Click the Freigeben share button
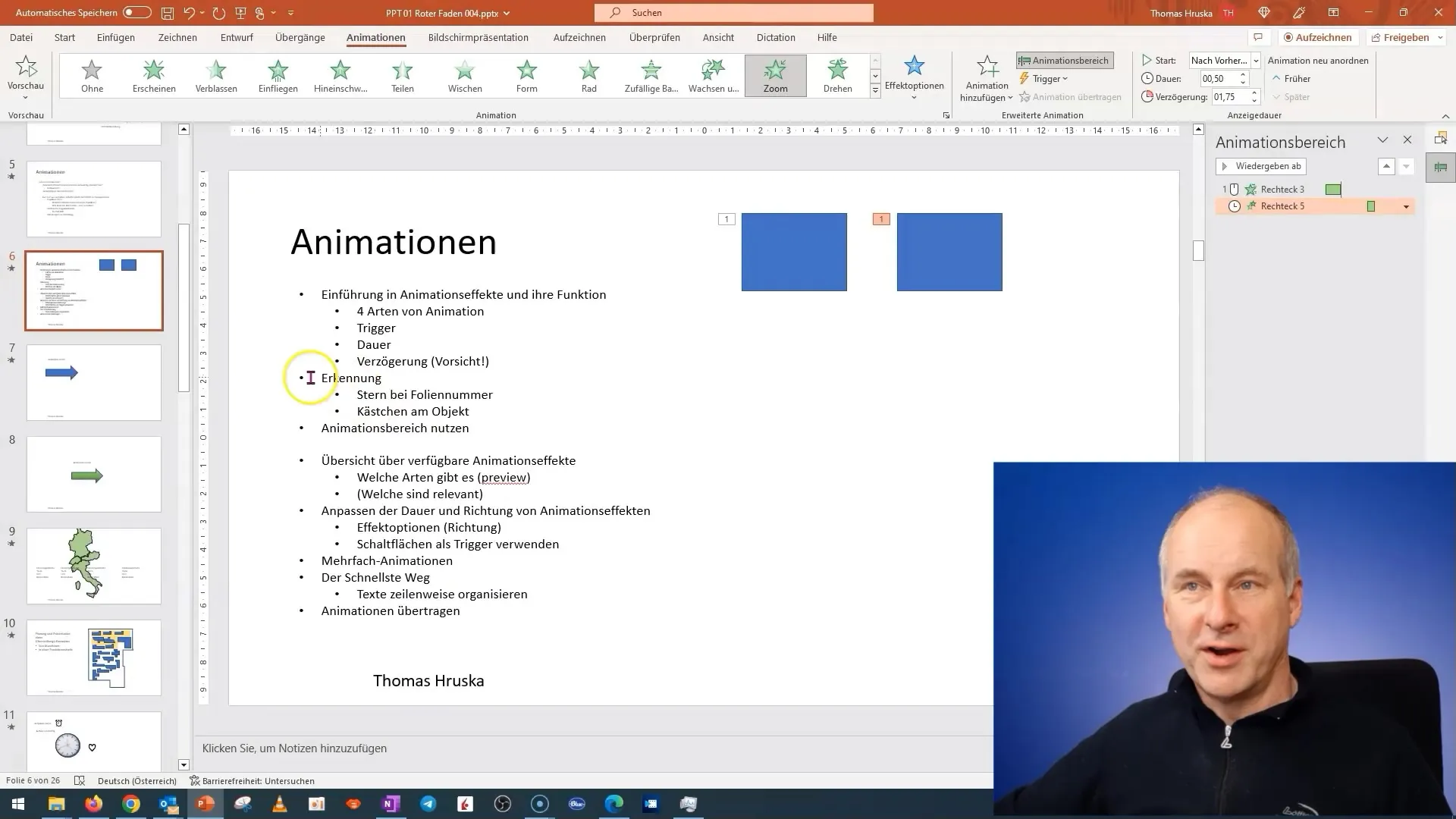 [x=1399, y=37]
